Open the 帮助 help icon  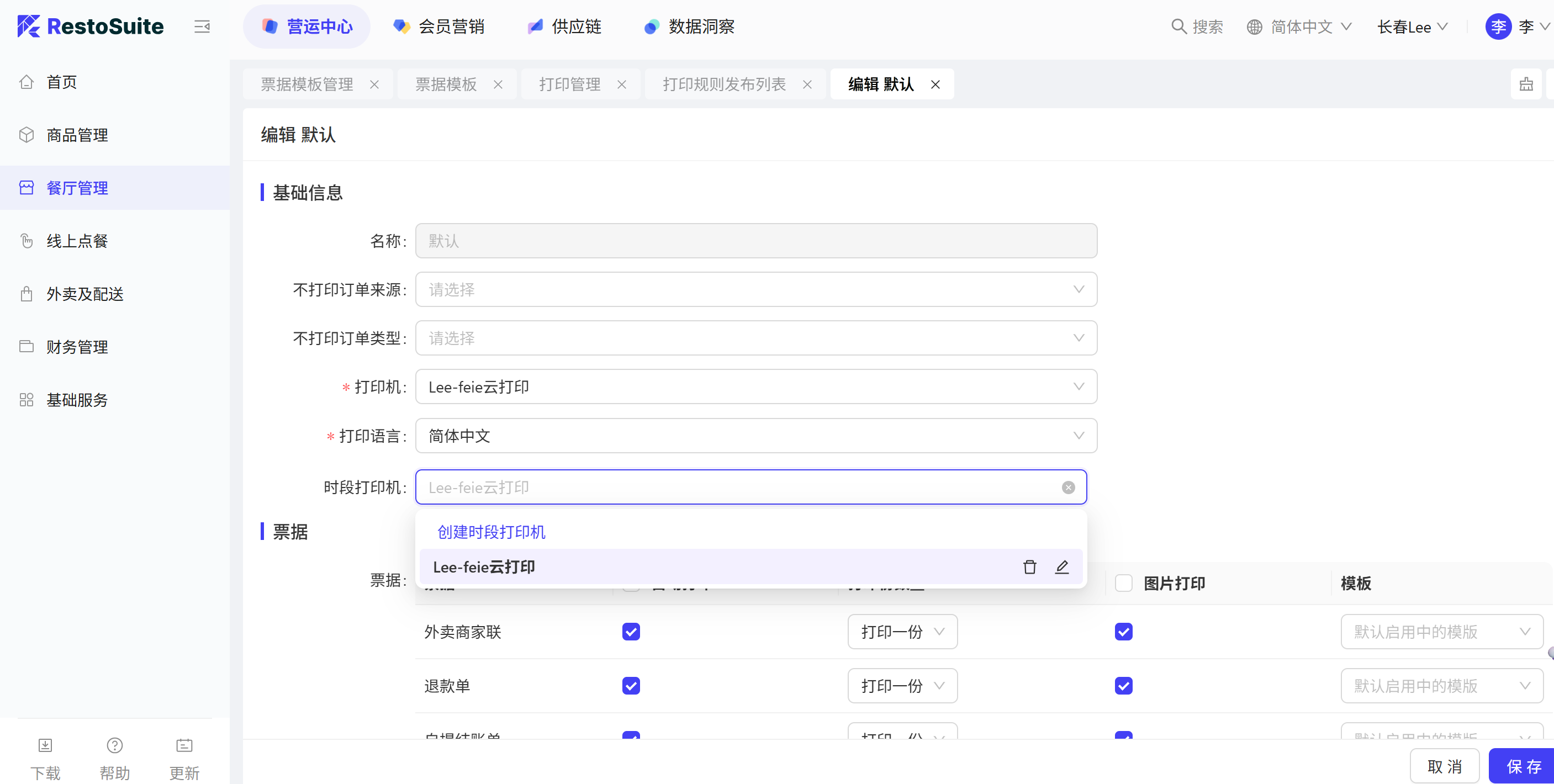coord(115,745)
